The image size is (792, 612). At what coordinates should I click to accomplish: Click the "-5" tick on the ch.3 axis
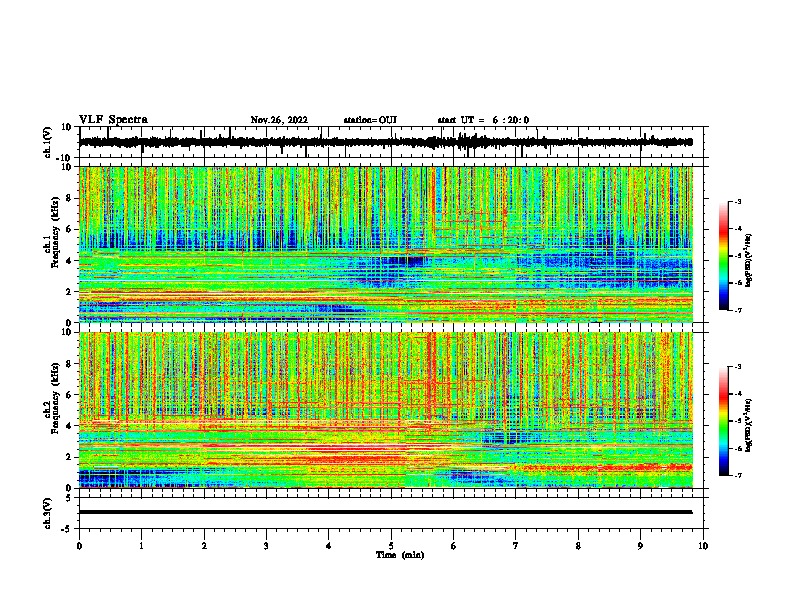click(68, 529)
